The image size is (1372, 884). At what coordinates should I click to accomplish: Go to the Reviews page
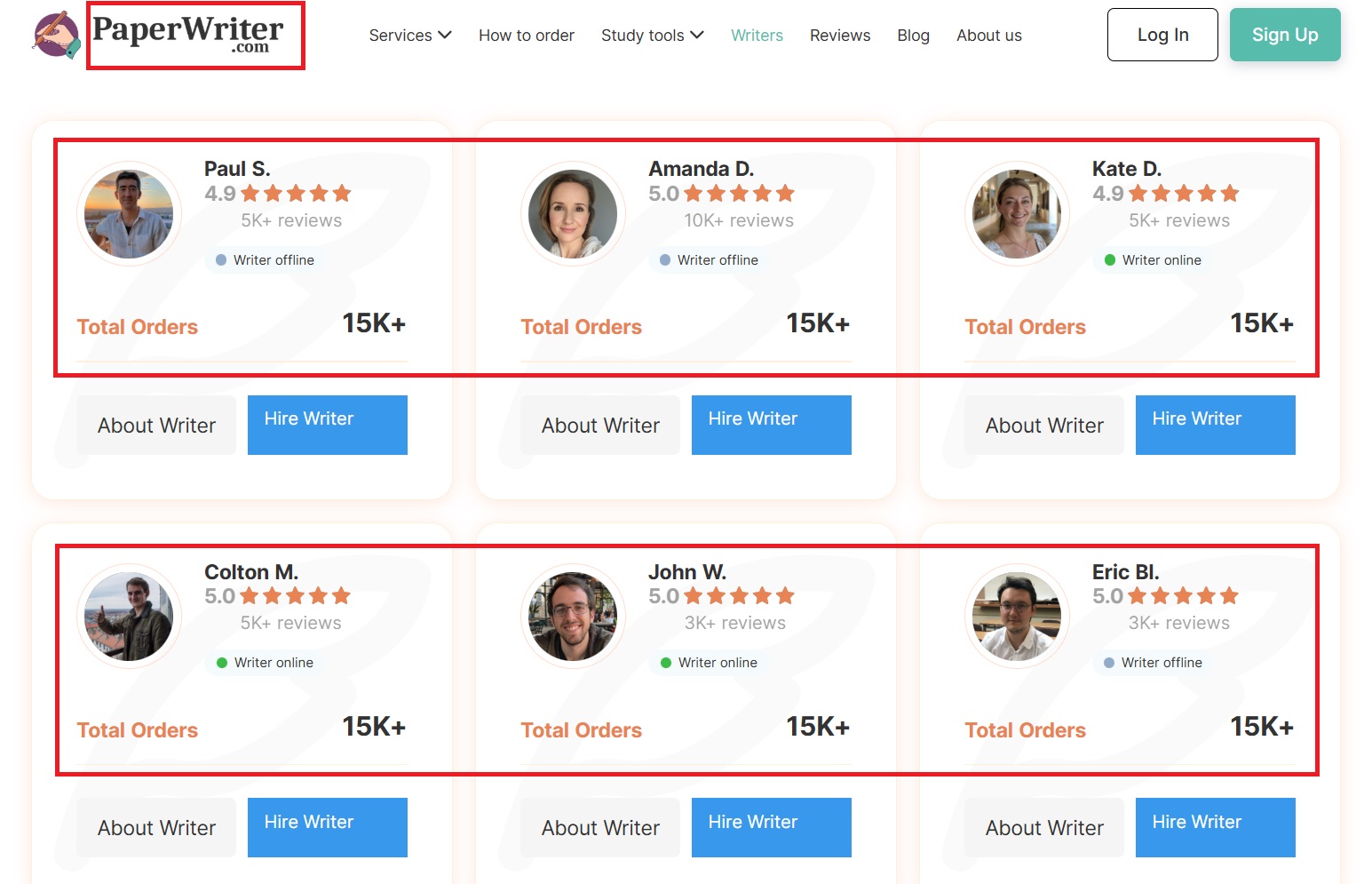point(840,36)
